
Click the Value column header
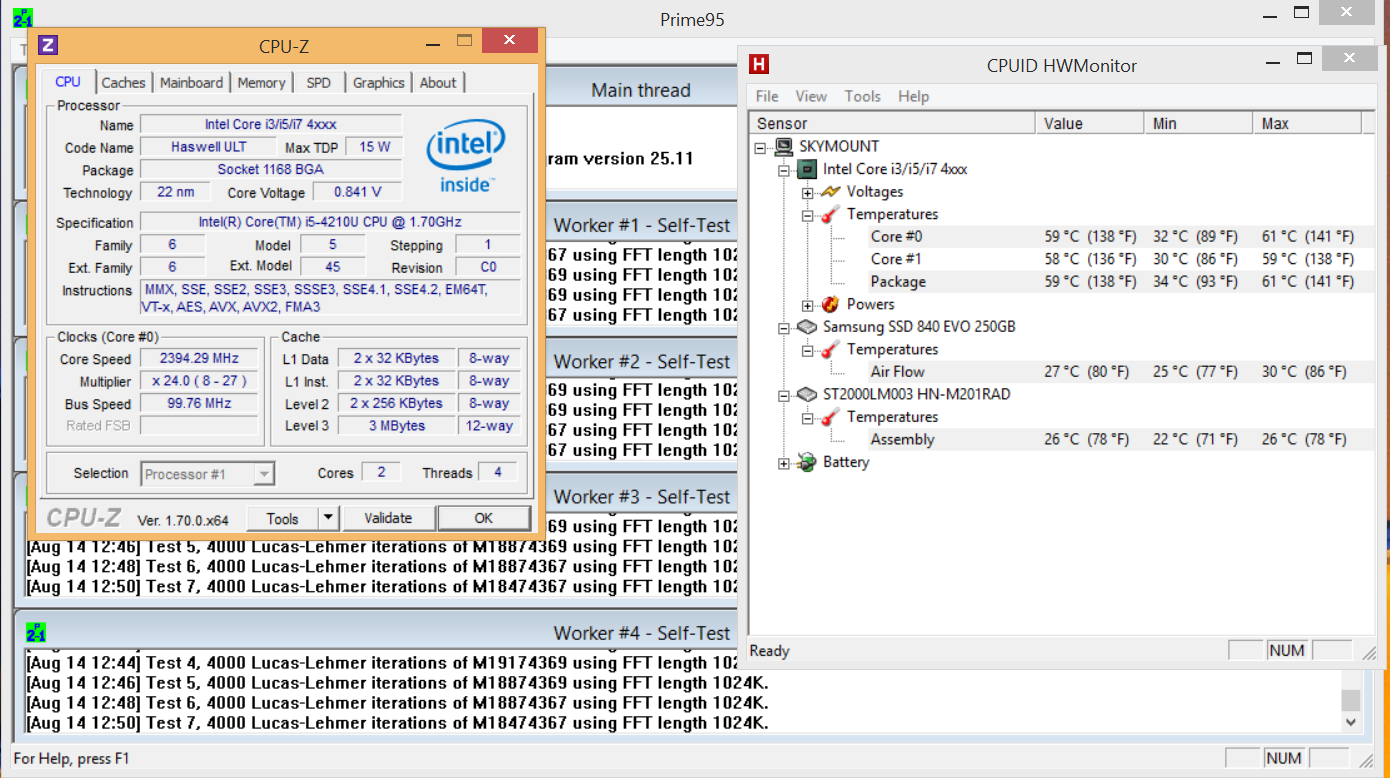click(1090, 124)
